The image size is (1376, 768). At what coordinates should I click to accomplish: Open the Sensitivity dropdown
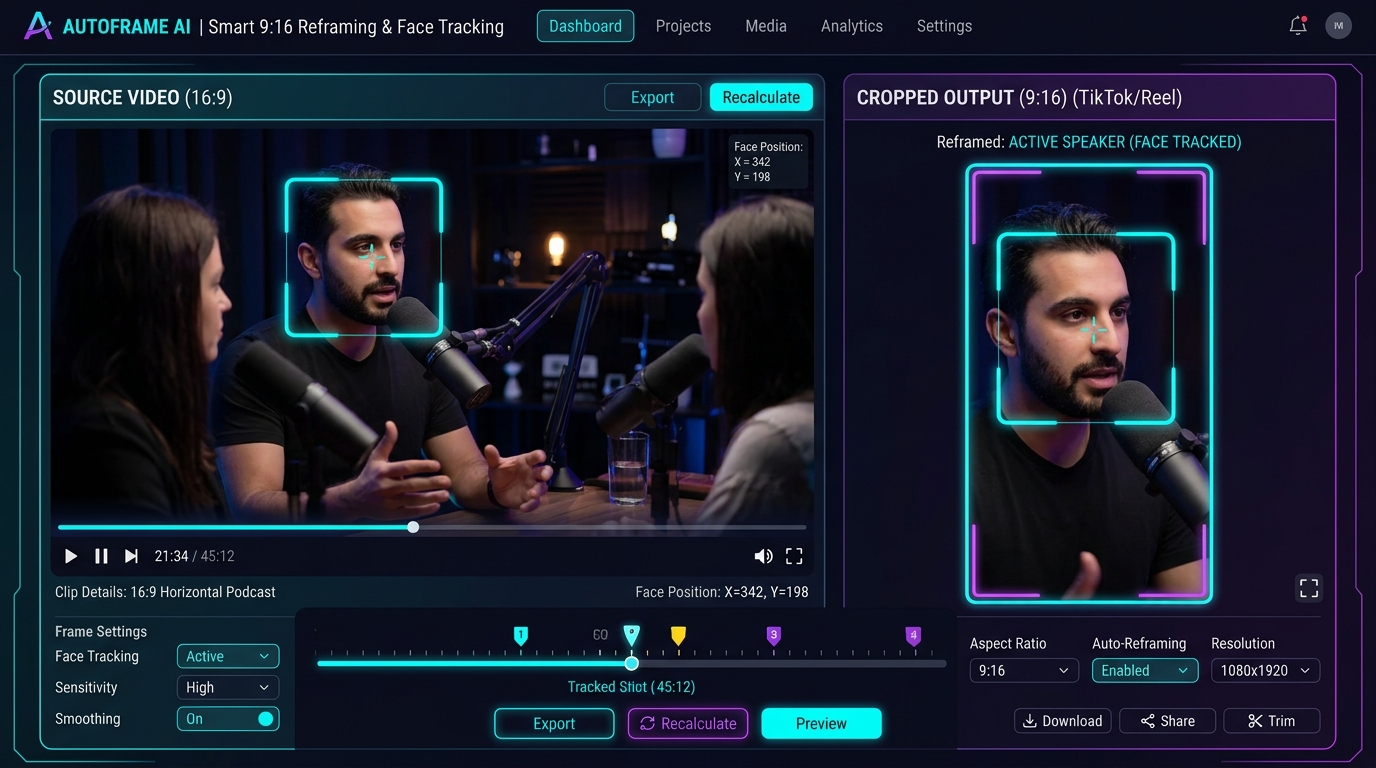pyautogui.click(x=228, y=688)
